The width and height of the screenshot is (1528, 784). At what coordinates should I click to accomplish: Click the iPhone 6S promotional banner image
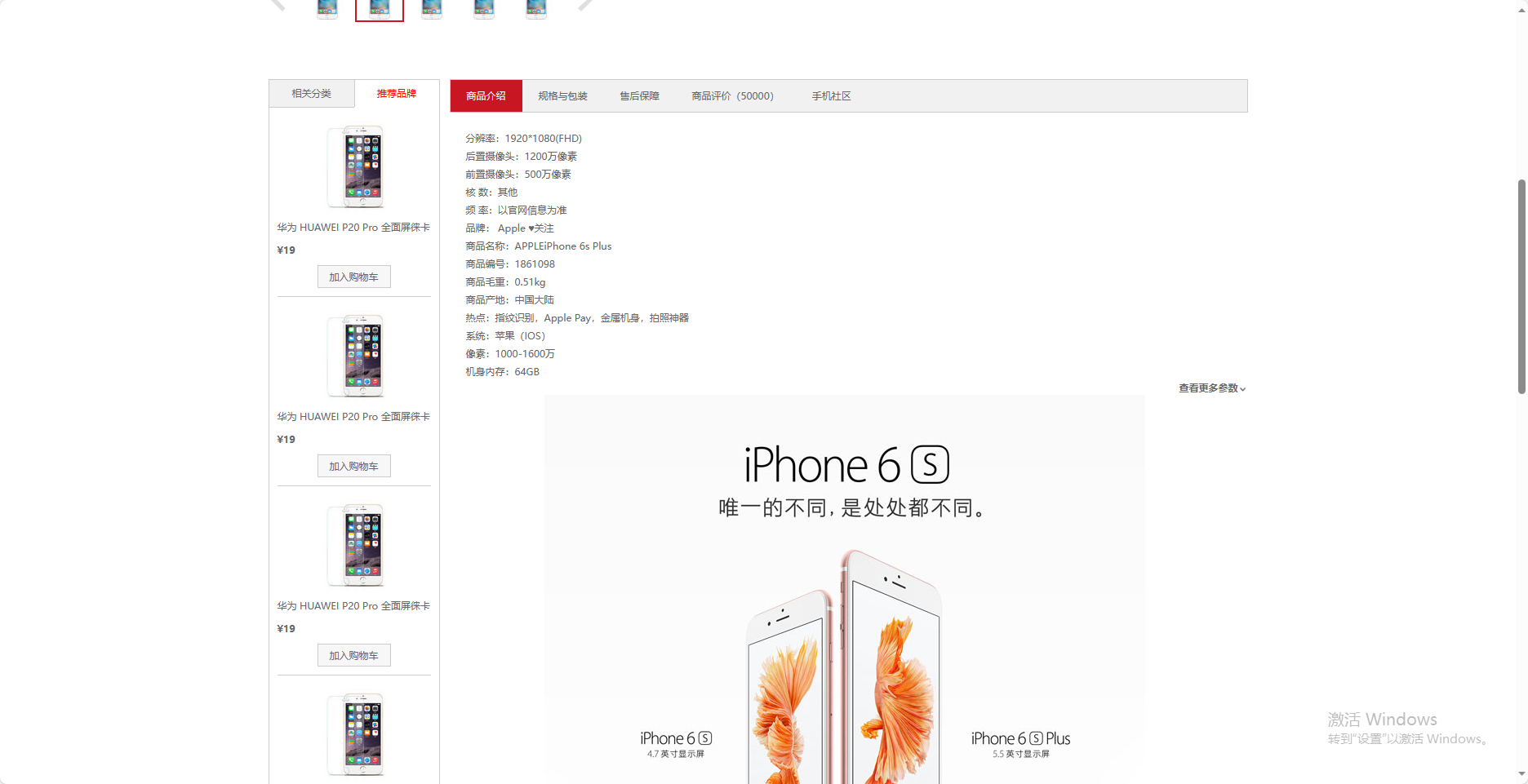coord(845,589)
